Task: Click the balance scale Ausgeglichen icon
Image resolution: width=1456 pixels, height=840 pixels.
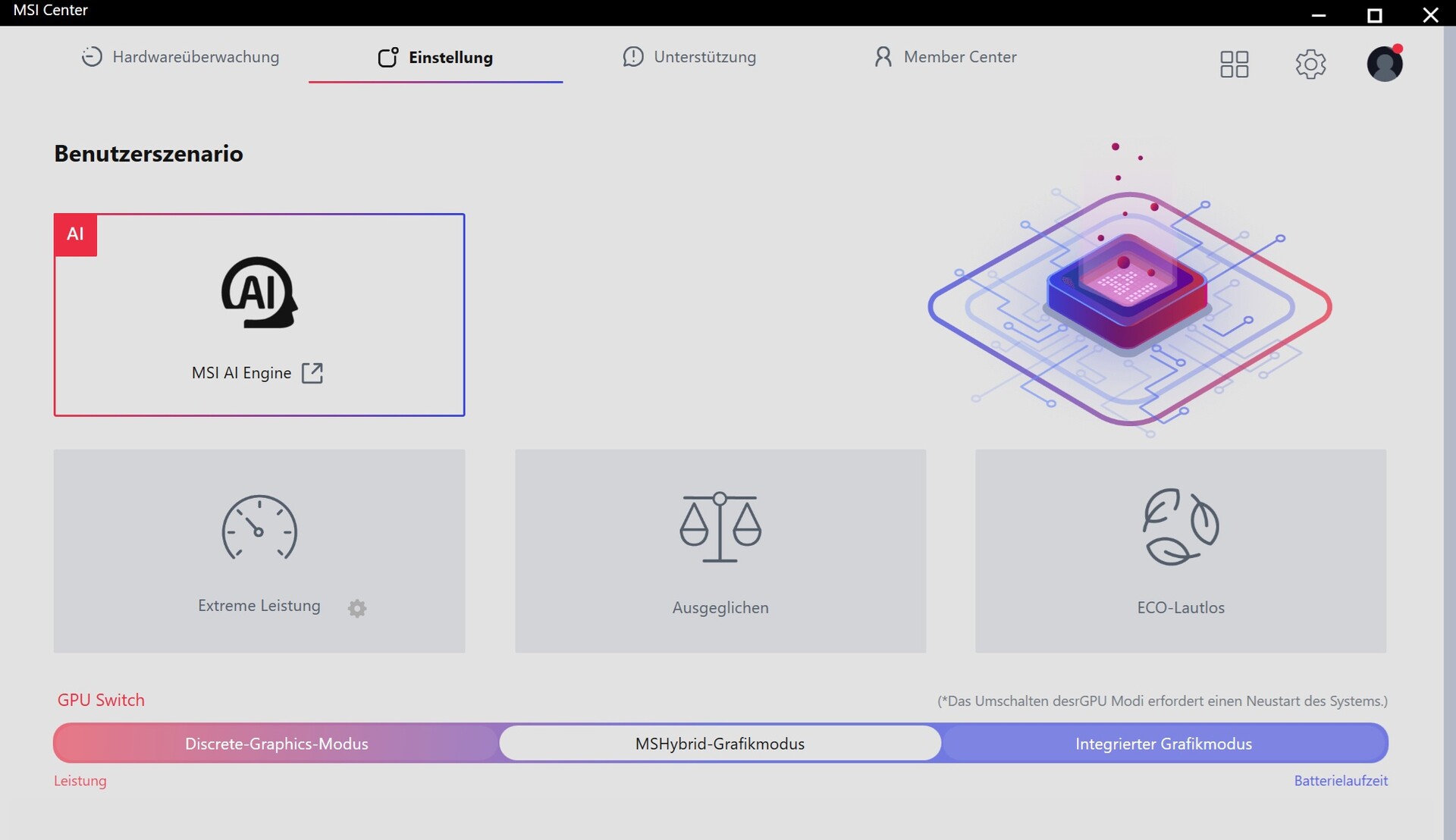Action: pyautogui.click(x=720, y=527)
